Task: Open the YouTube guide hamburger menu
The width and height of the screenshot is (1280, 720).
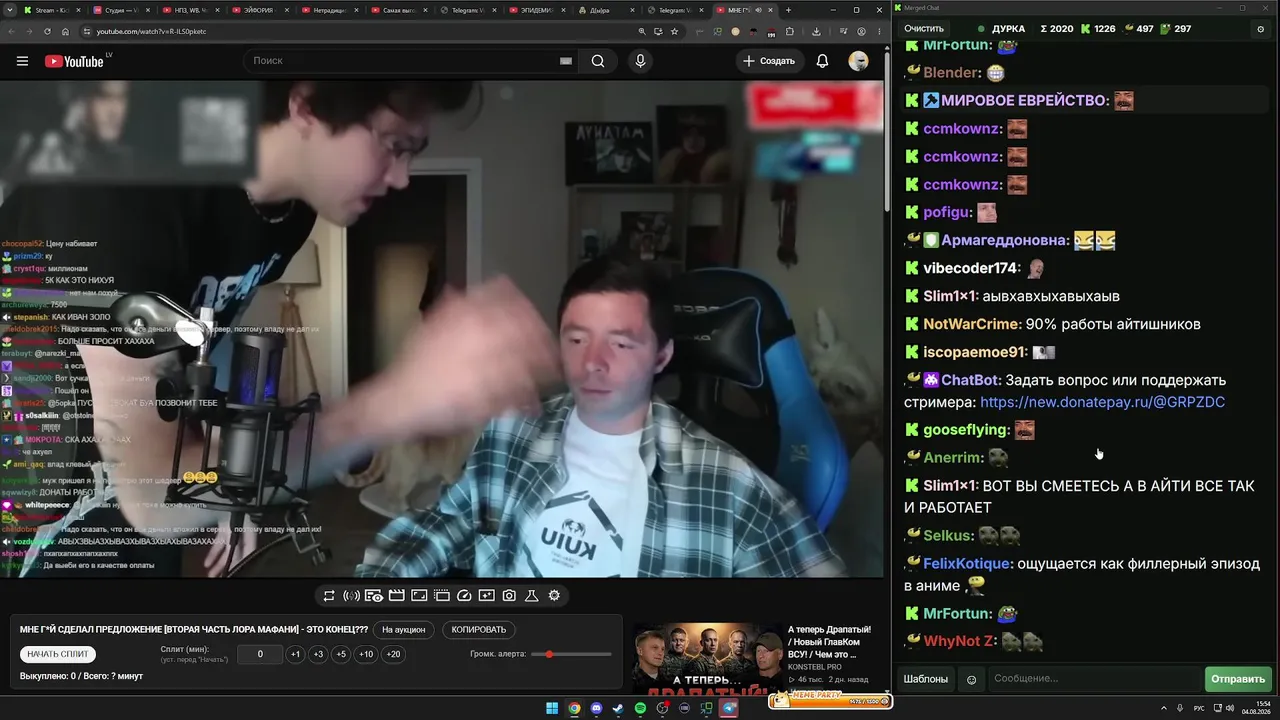Action: click(x=22, y=61)
